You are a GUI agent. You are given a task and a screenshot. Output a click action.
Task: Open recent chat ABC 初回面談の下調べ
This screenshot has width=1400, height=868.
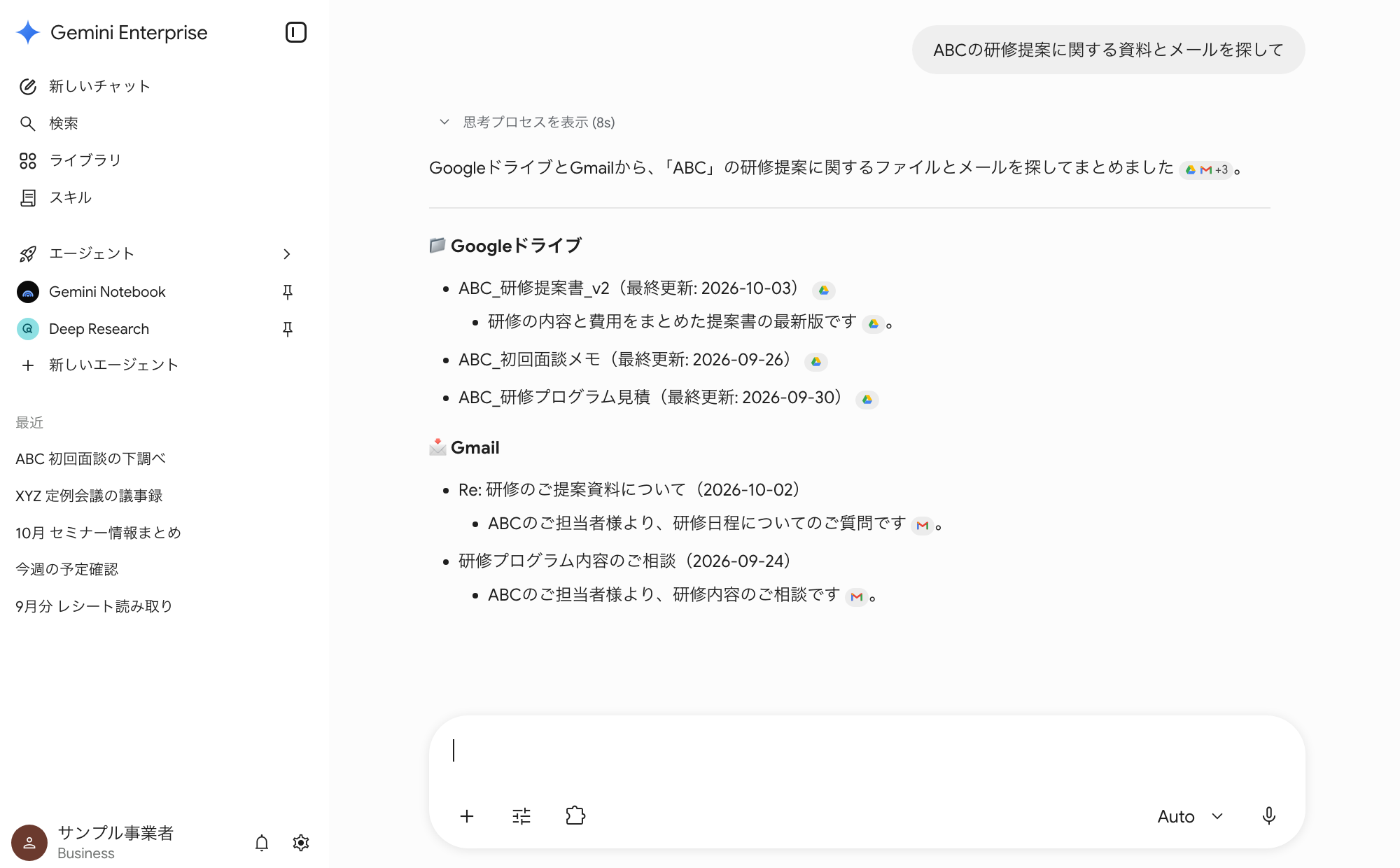90,458
